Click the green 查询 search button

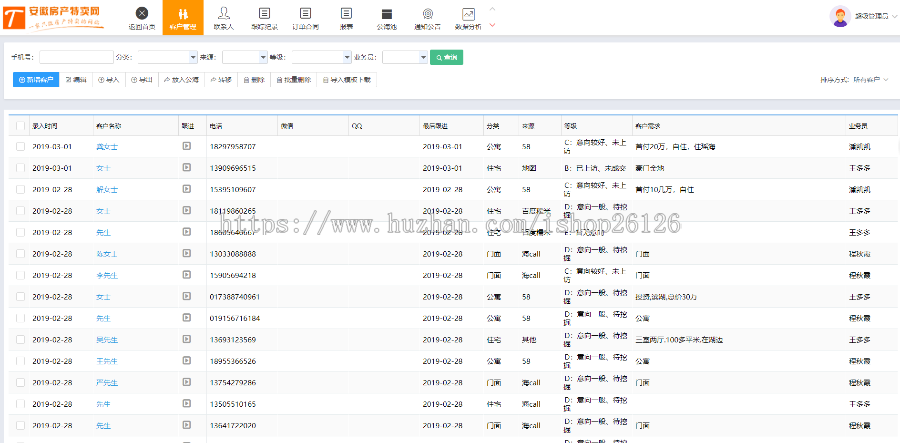click(447, 57)
